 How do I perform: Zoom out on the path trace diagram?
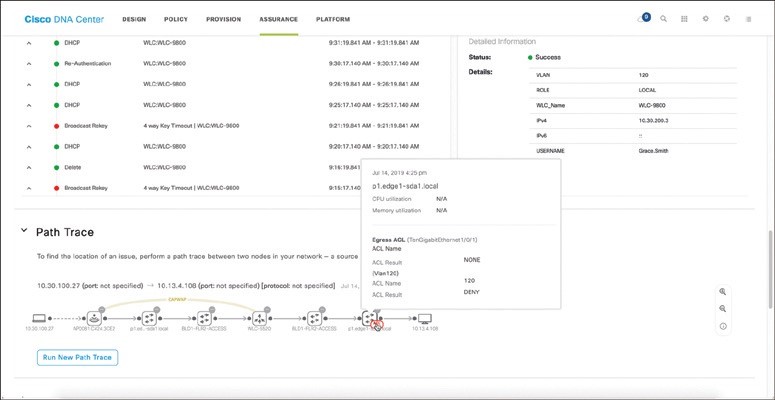(x=723, y=309)
